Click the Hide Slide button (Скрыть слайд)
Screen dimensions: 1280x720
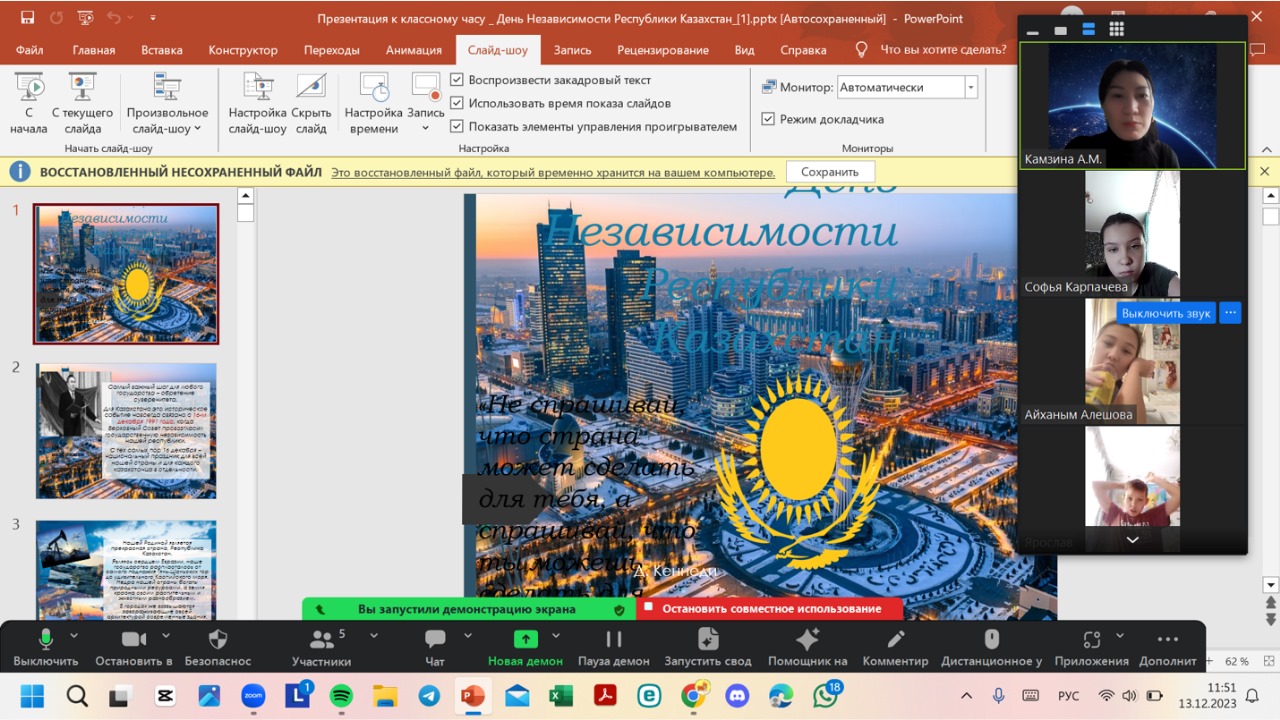pyautogui.click(x=311, y=103)
